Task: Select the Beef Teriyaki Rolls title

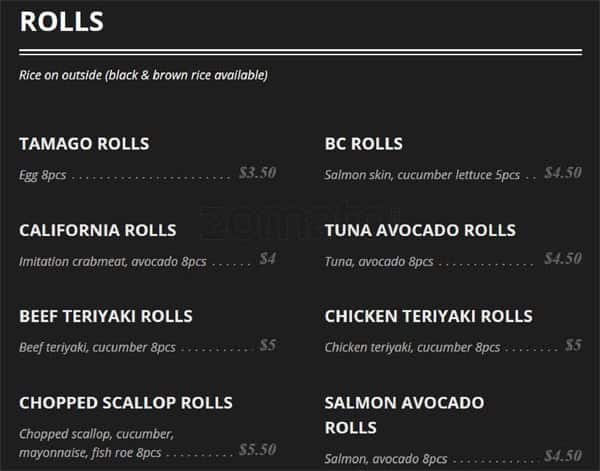Action: 106,316
